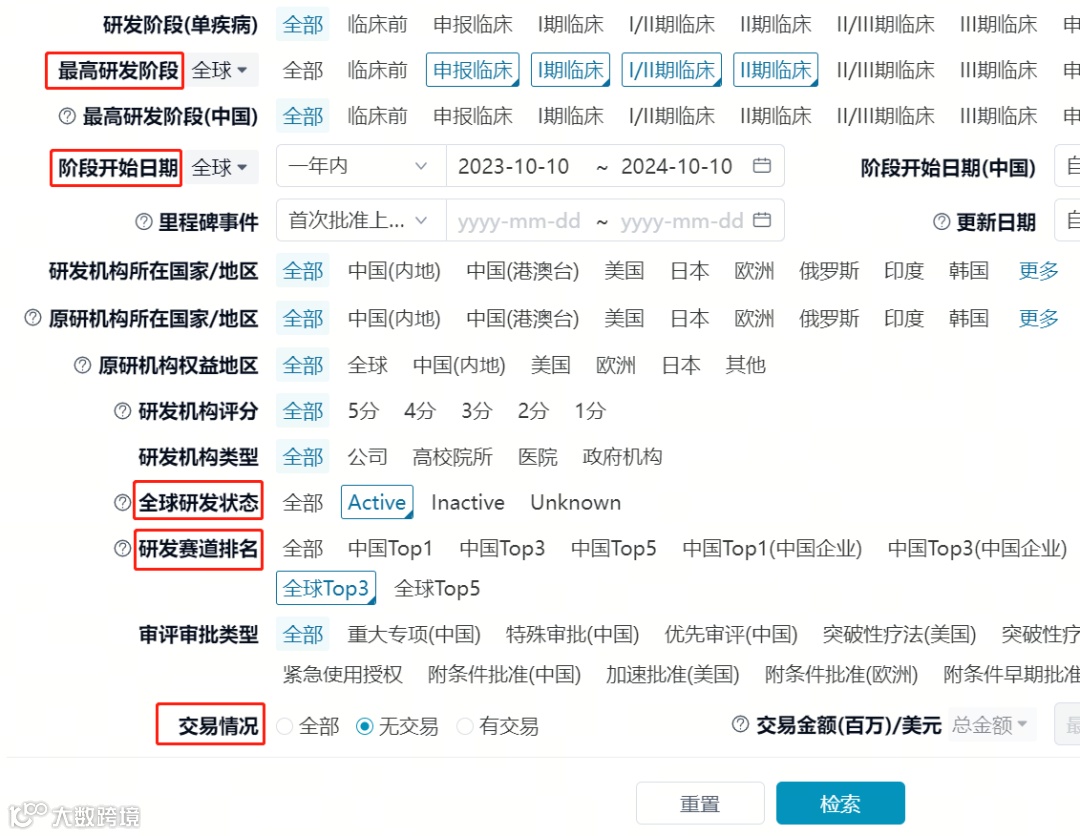Viewport: 1080px width, 836px height.
Task: Select 欧洲 in 原研机构权益地区 row
Action: point(616,365)
